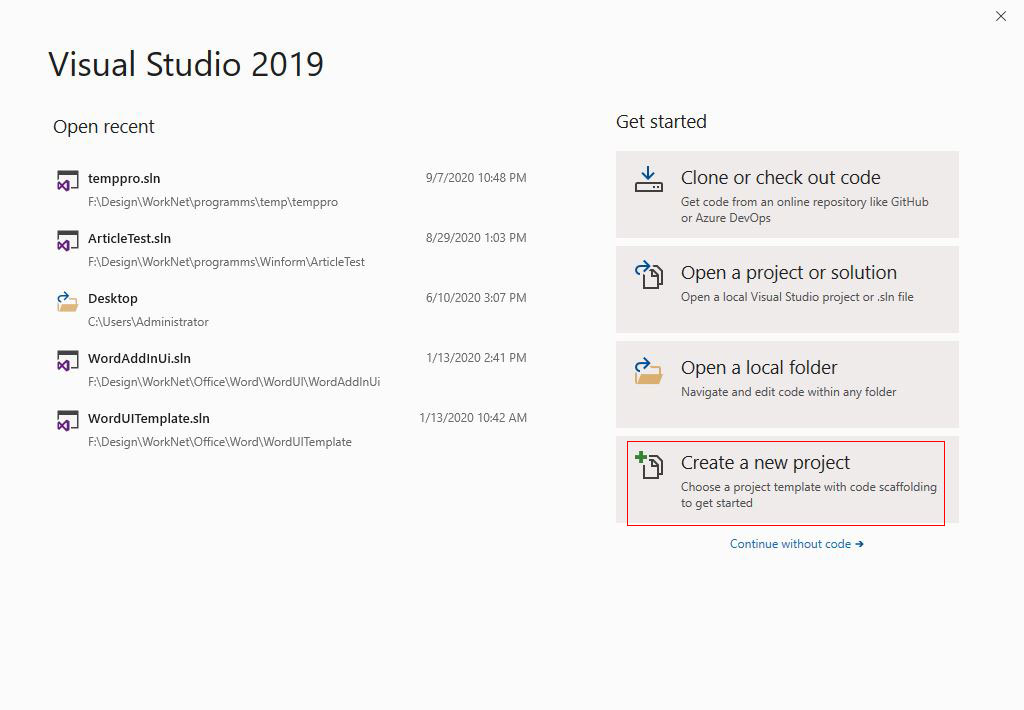Viewport: 1024px width, 710px height.
Task: Click the path F:\Design\WorkNet\Office\Word\WordUI\WordAddInUi
Action: [x=234, y=382]
